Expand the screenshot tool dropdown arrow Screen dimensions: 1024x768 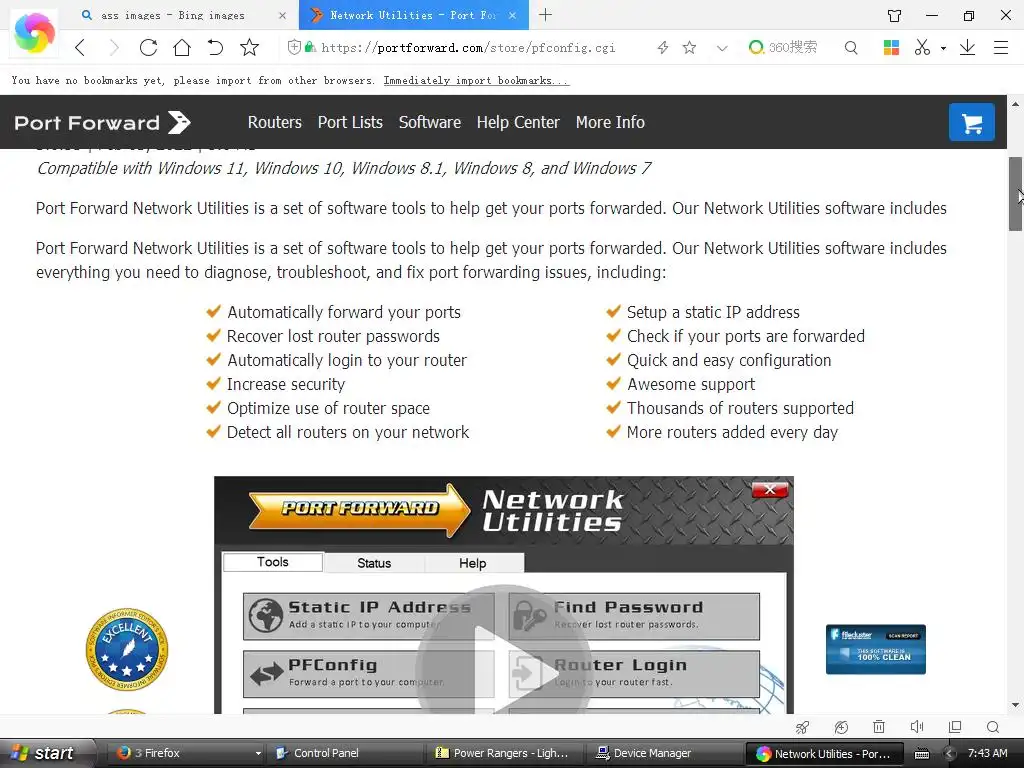(x=943, y=48)
